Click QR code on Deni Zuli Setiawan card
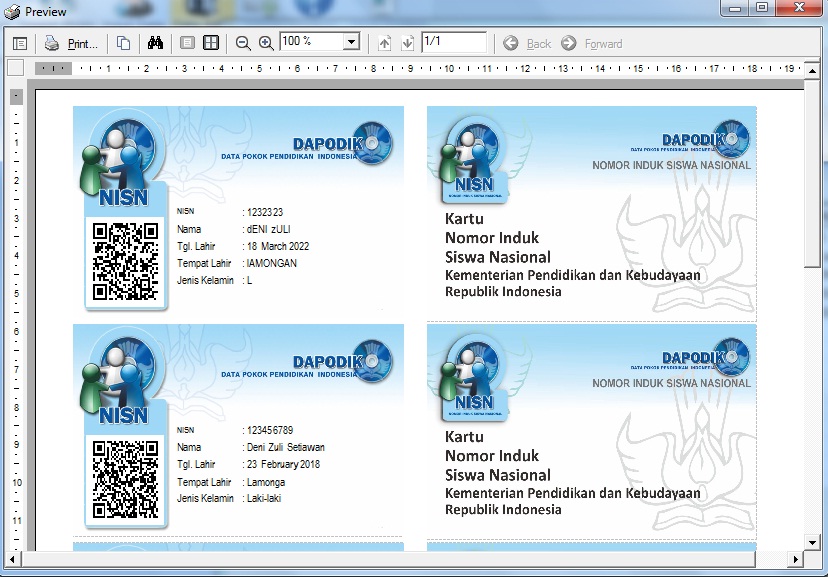This screenshot has width=828, height=577. coord(125,479)
